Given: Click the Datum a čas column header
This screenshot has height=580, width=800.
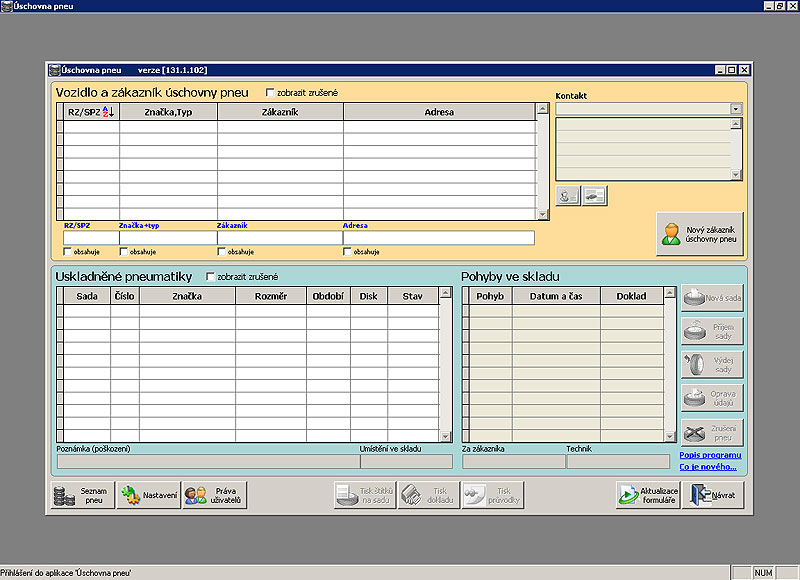Looking at the screenshot, I should 556,296.
